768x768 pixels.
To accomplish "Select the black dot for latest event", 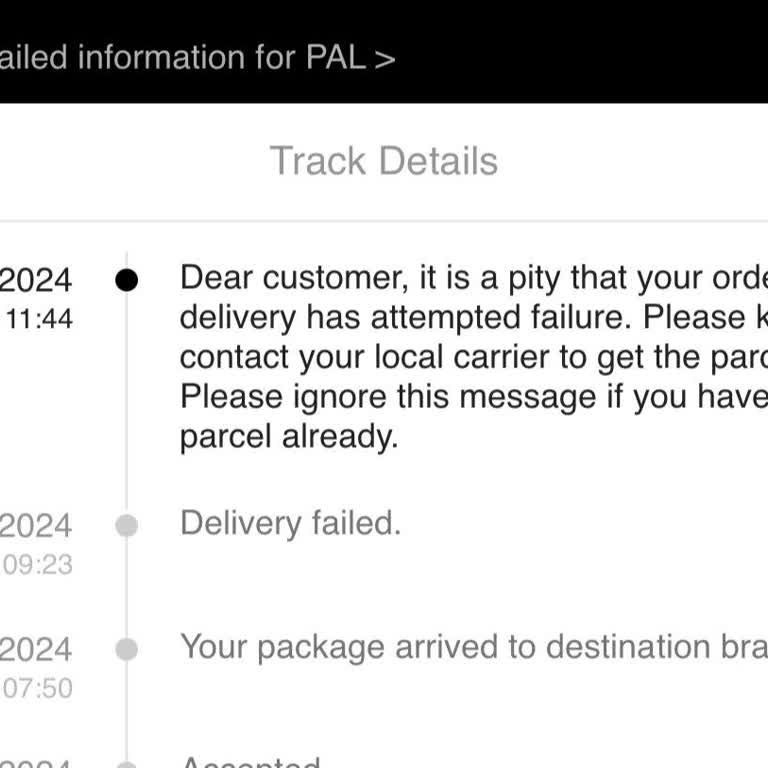I will tap(126, 280).
